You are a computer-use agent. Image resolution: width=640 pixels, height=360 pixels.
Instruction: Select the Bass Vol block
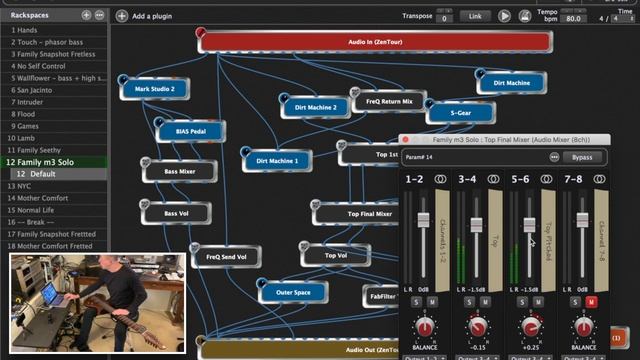pyautogui.click(x=176, y=213)
